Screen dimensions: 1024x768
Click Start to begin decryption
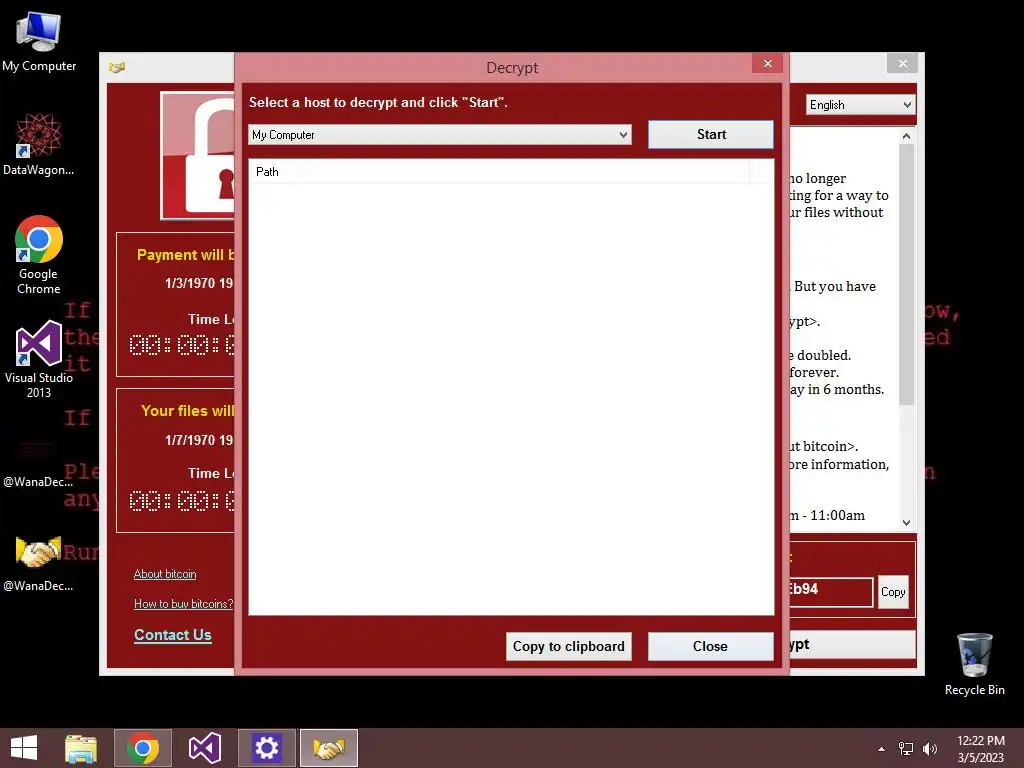(711, 134)
